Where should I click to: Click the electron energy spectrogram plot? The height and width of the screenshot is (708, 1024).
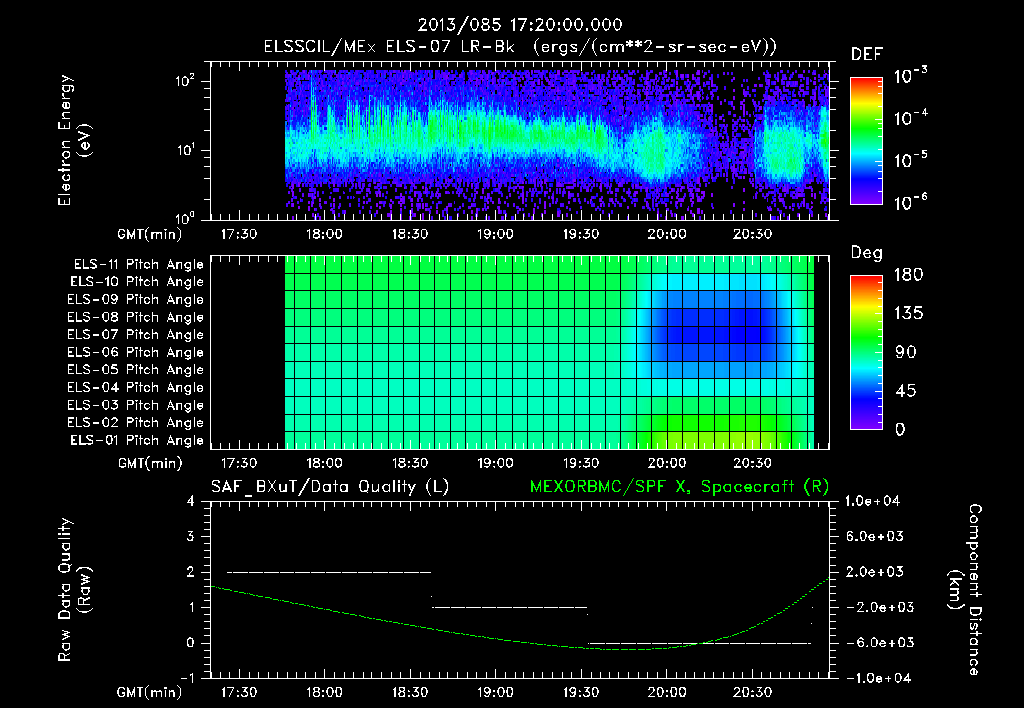point(519,140)
